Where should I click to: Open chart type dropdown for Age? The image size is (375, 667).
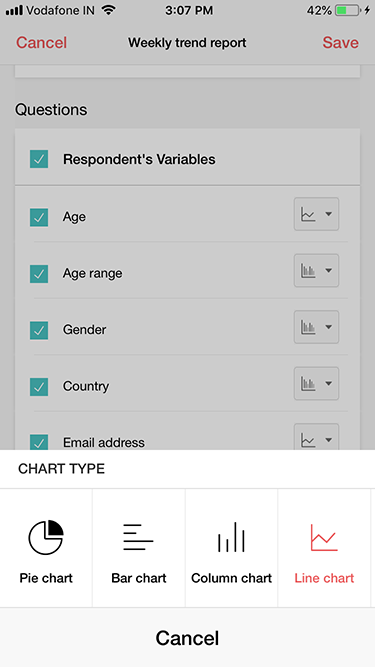coord(316,214)
